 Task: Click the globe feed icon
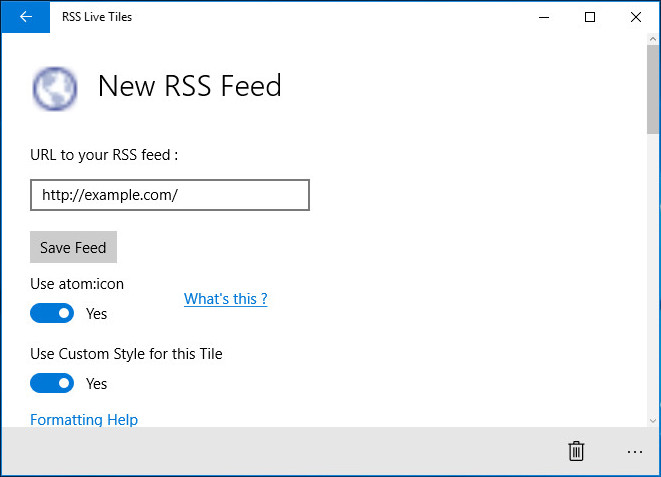(55, 88)
